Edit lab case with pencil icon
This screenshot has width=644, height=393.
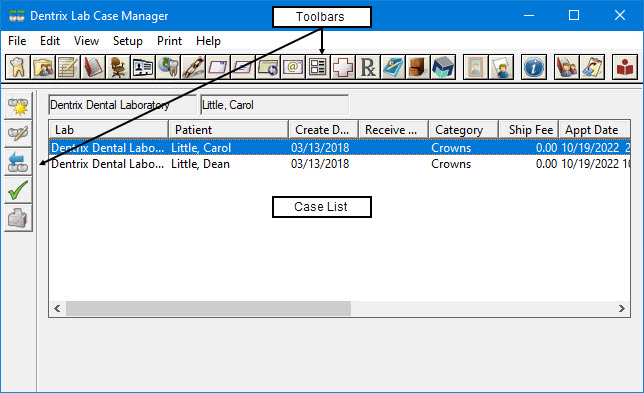pyautogui.click(x=18, y=134)
